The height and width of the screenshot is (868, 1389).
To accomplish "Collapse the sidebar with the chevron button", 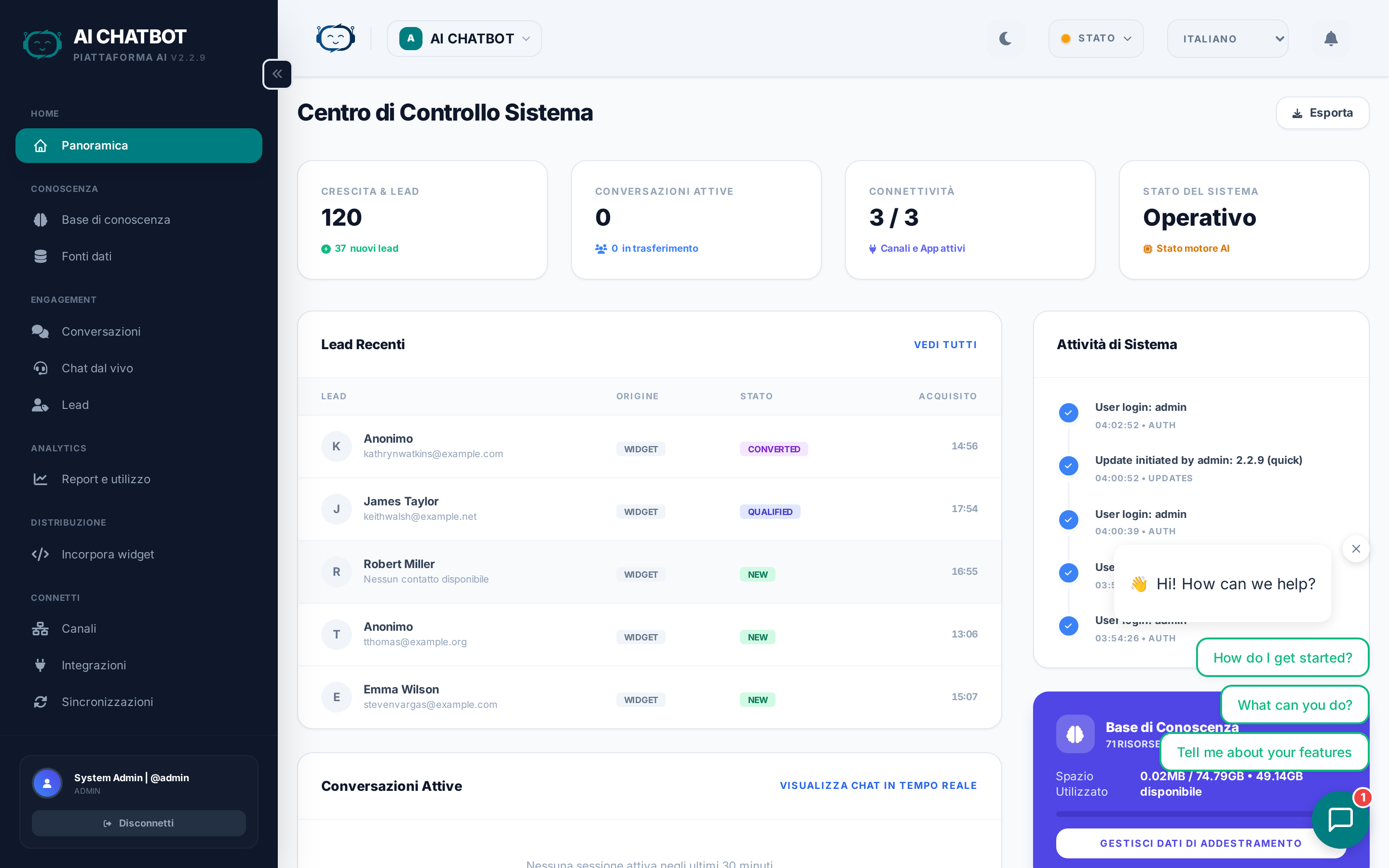I will point(277,73).
